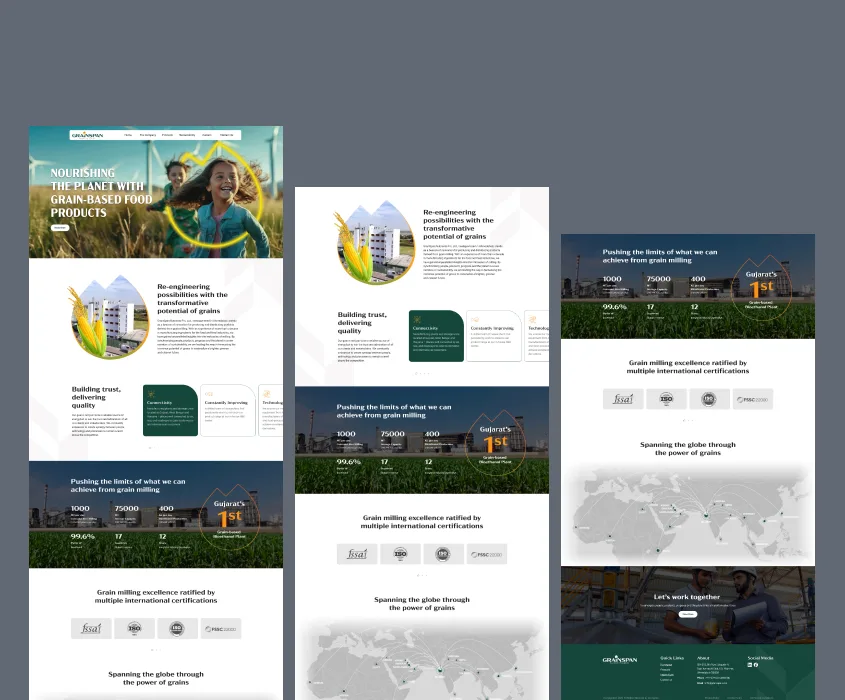The height and width of the screenshot is (700, 845).
Task: Click About heading in footer
Action: coord(703,658)
